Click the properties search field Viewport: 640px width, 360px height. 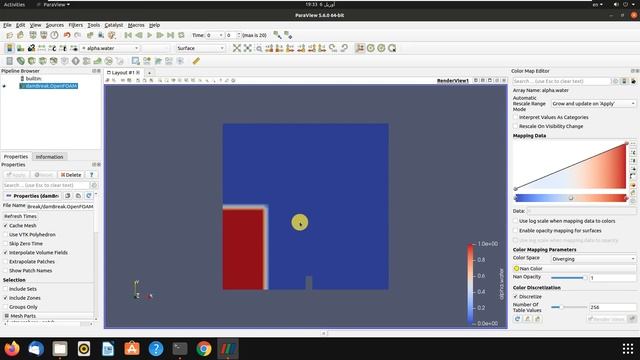[x=46, y=185]
